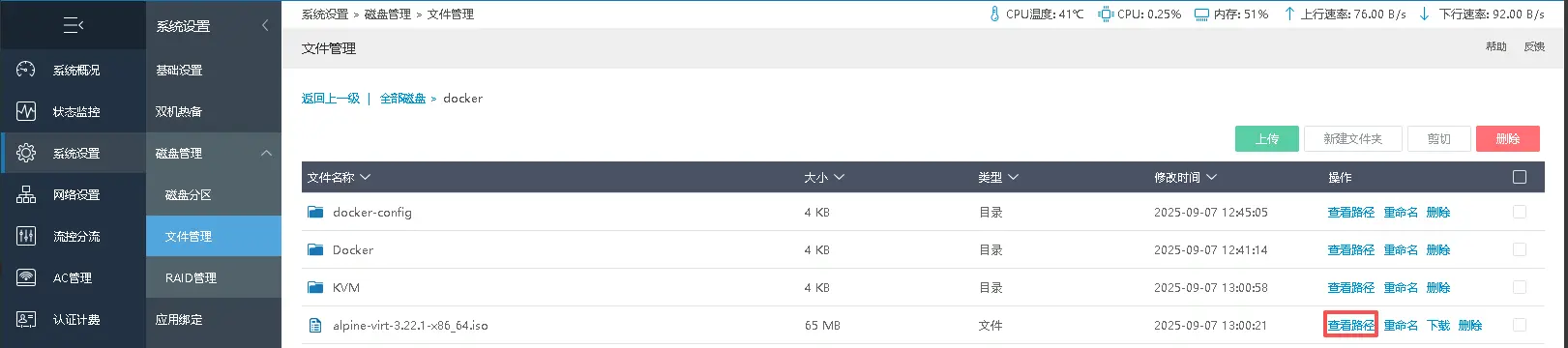Collapse the sidebar with the hamburger icon

click(74, 25)
